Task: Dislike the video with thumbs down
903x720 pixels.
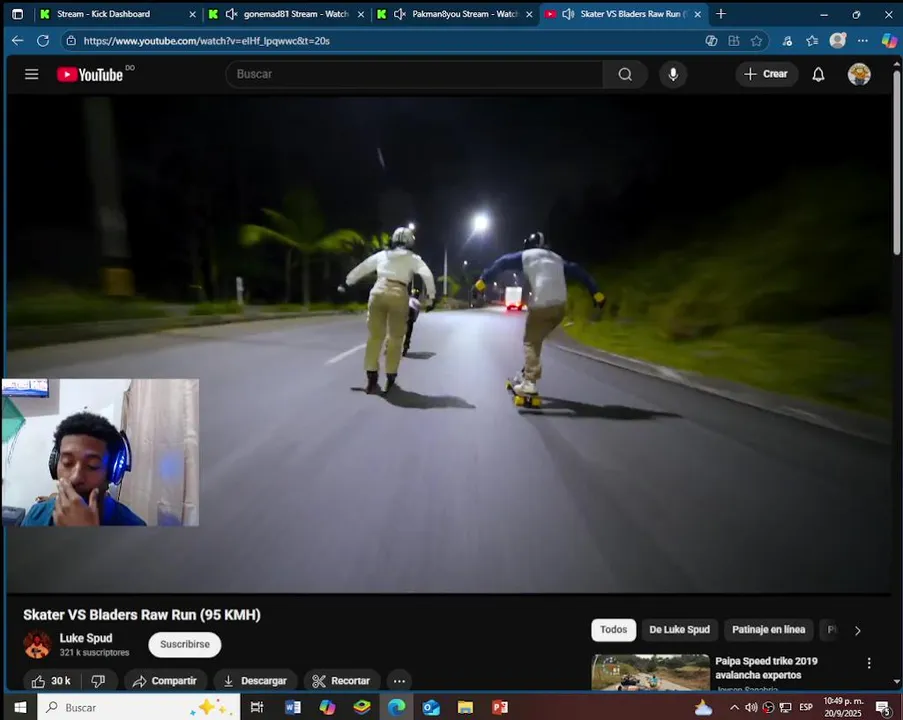Action: pyautogui.click(x=98, y=681)
